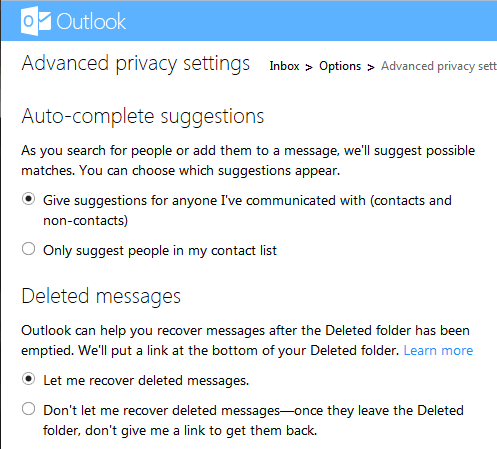Choose the only-my-contact-list radio circle
Viewport: 497px width, 449px height.
29,249
